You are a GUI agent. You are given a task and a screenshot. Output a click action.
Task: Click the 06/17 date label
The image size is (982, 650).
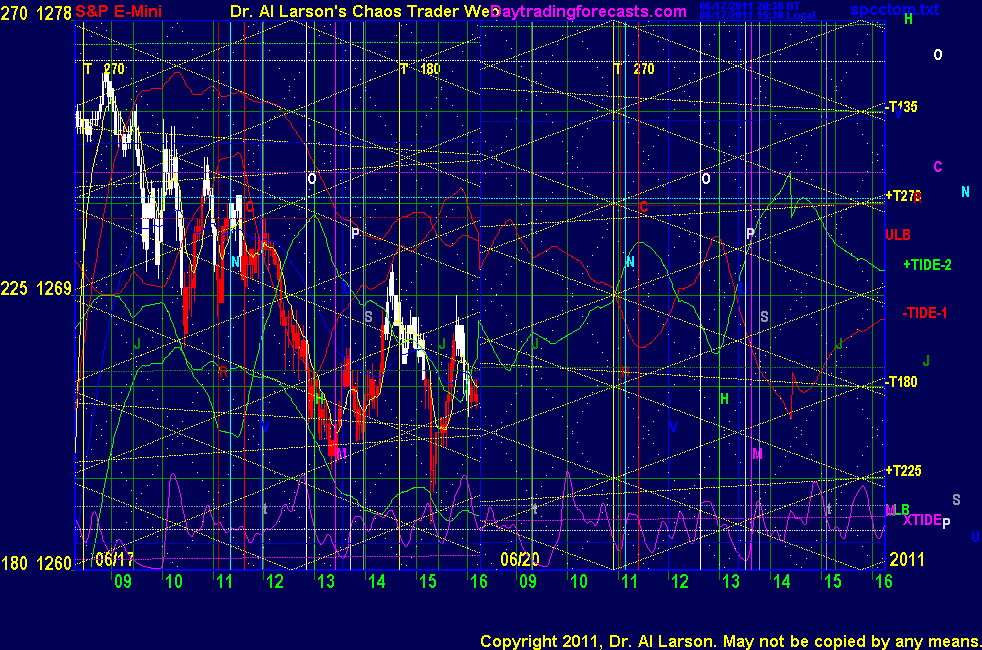(115, 559)
